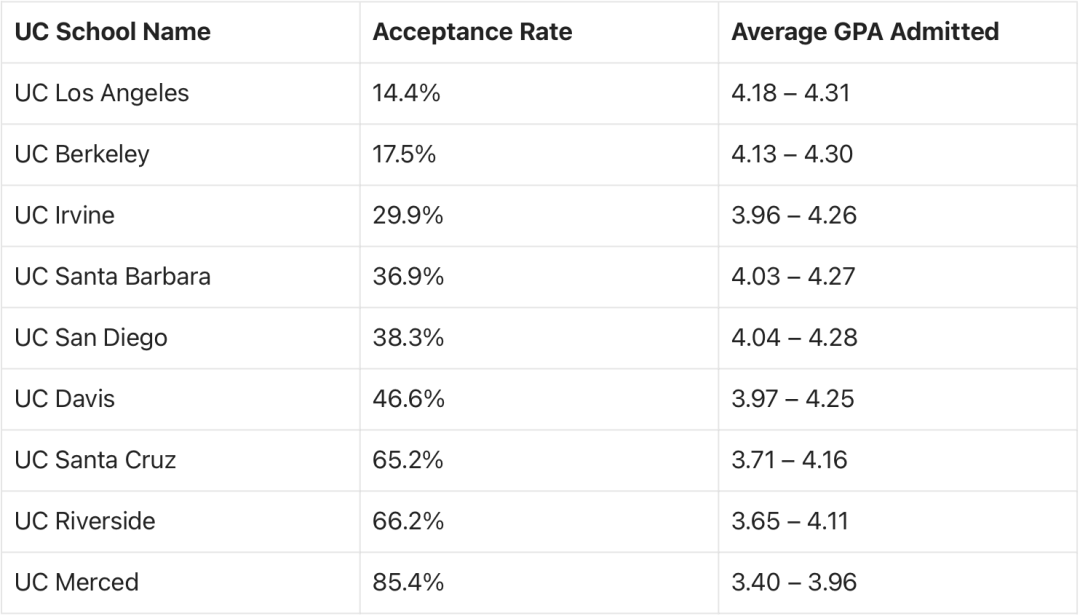
Task: Click the 4.18 – 4.31 GPA range
Action: [x=790, y=93]
